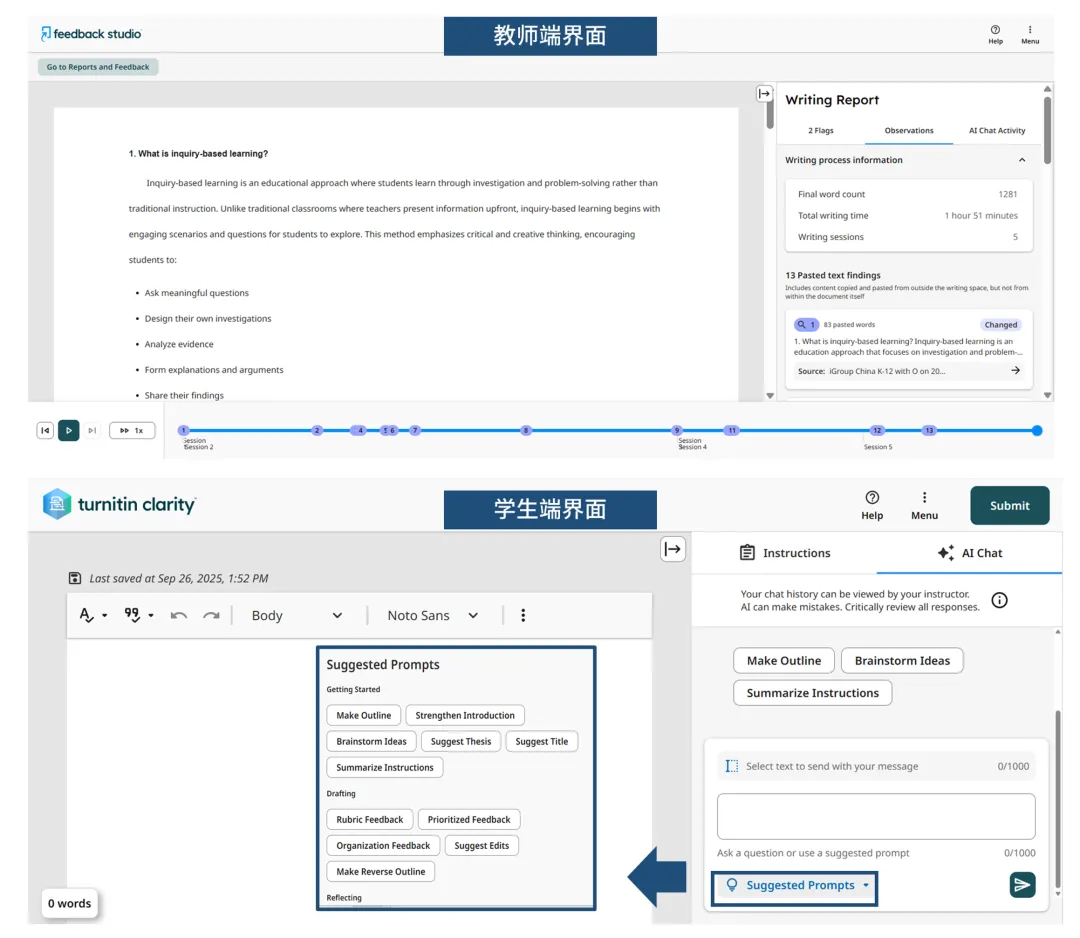Change the 1x playback speed control

click(132, 430)
